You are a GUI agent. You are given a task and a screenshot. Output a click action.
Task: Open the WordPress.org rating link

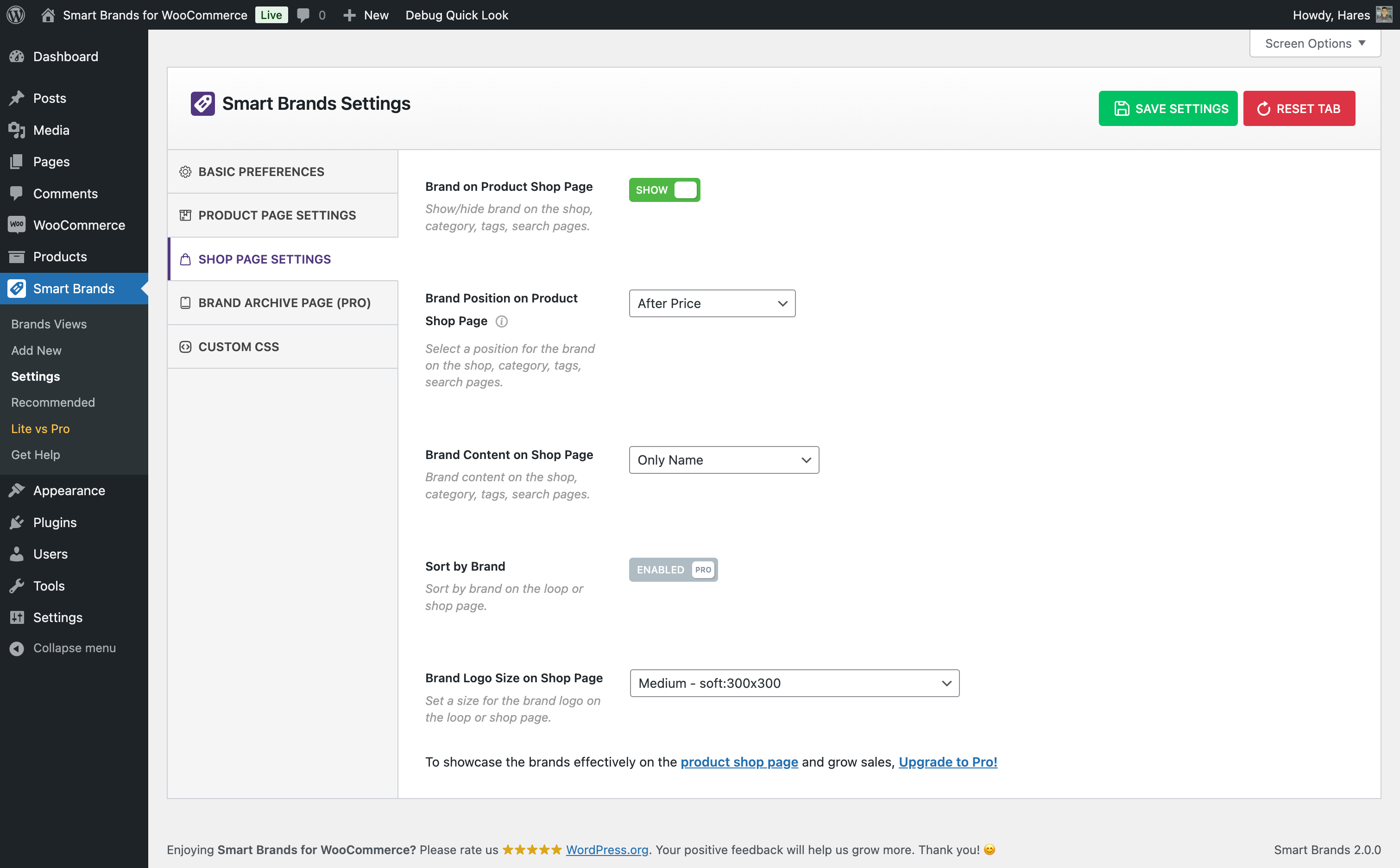(x=607, y=850)
